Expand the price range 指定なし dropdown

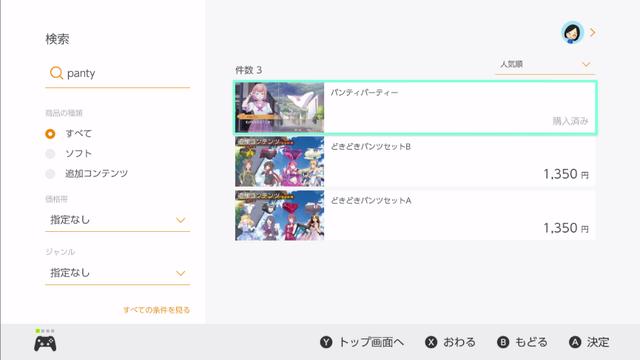tap(118, 220)
